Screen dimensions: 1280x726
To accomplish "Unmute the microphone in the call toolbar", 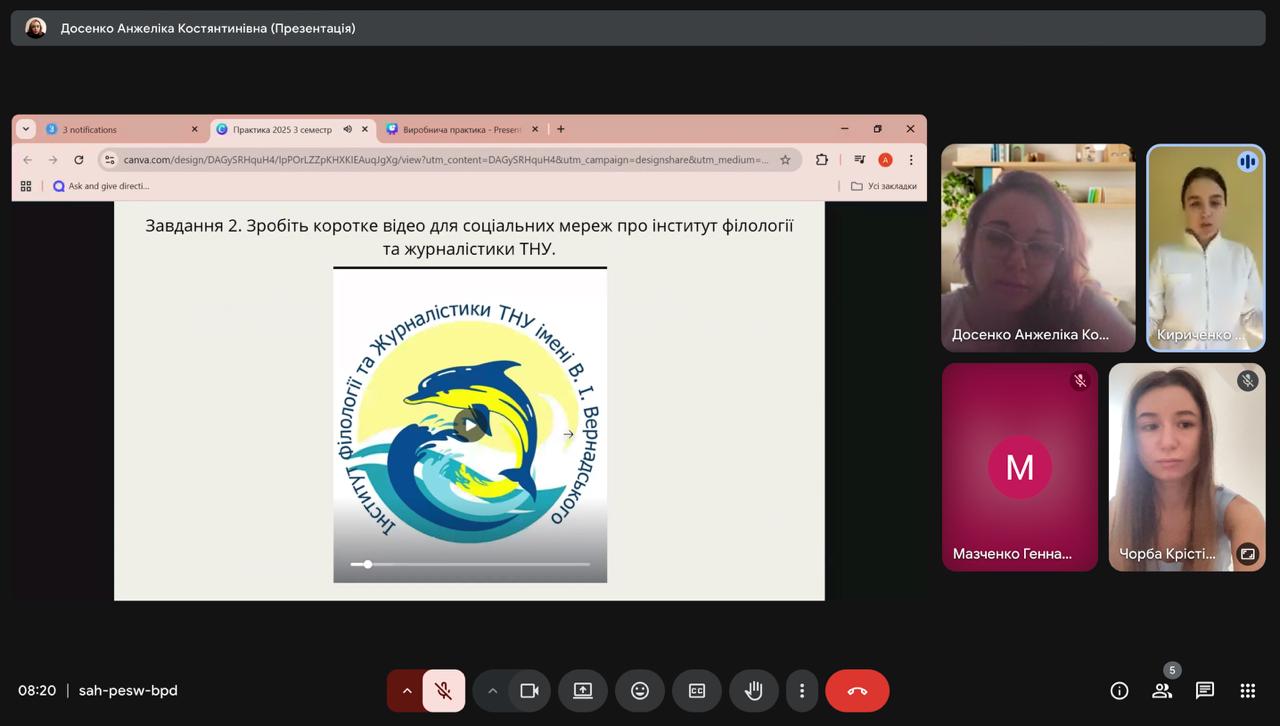I will click(x=443, y=691).
